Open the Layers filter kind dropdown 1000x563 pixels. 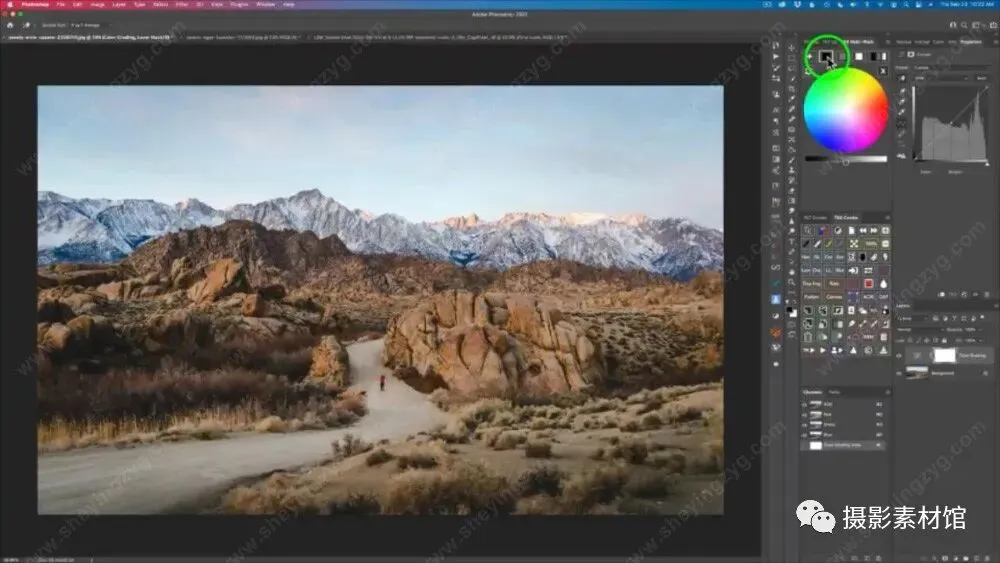pyautogui.click(x=912, y=318)
